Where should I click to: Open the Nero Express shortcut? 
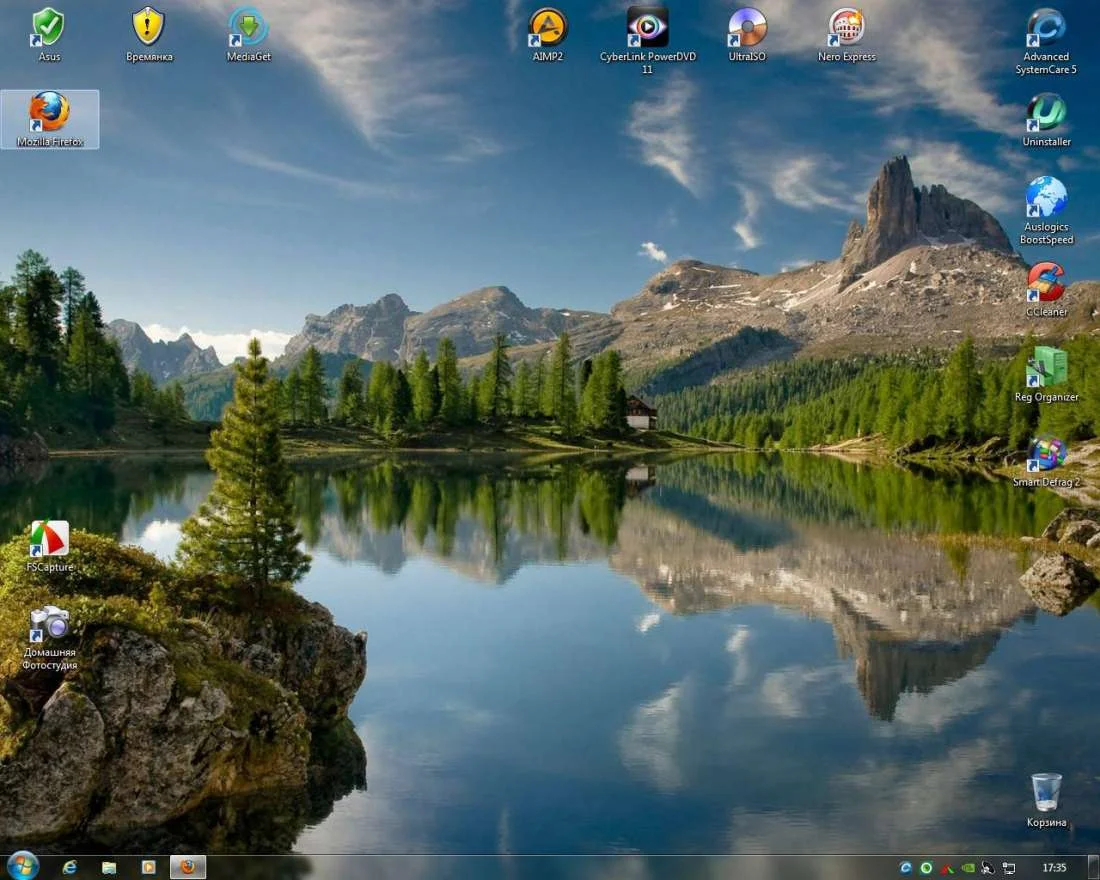coord(847,33)
